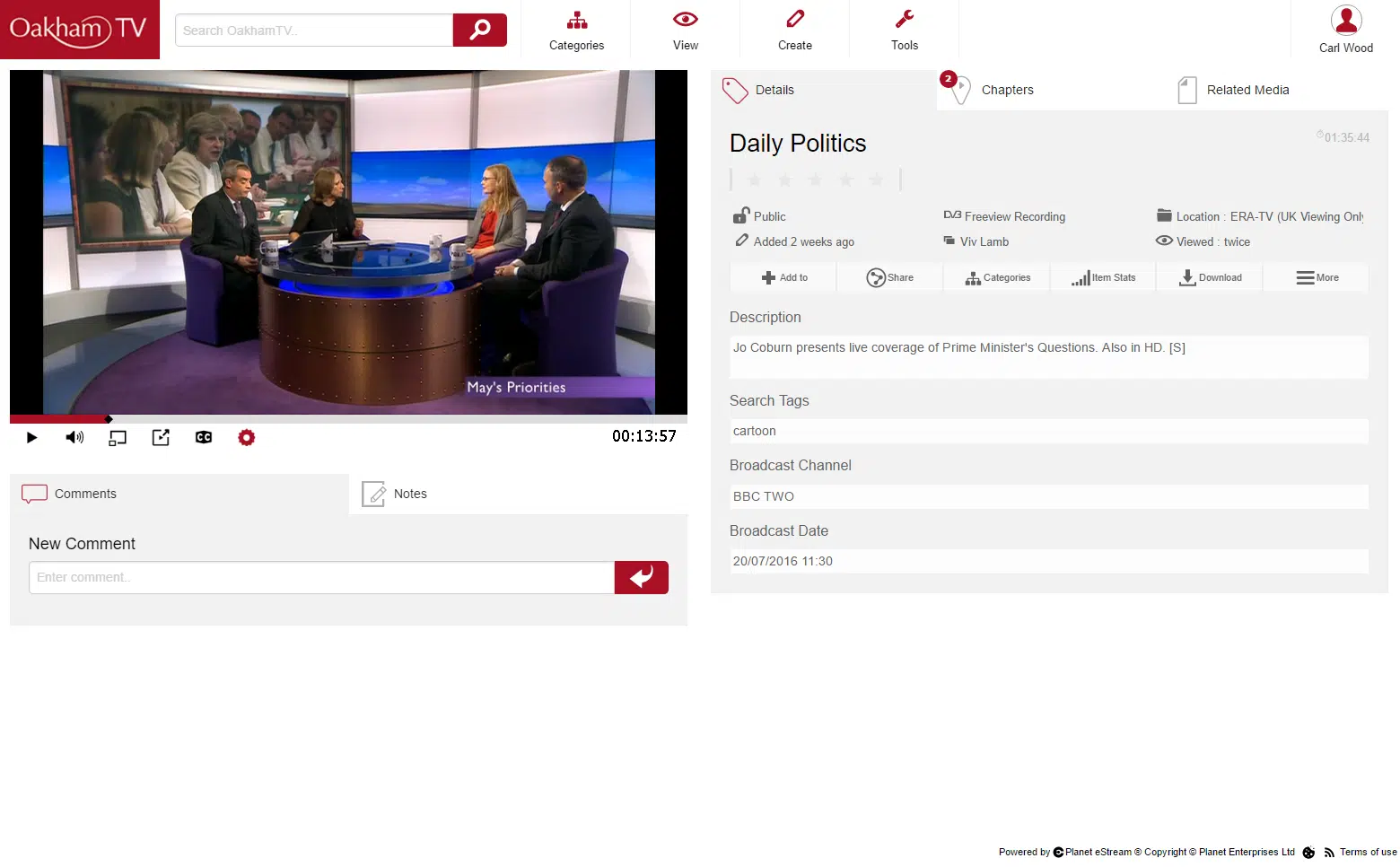
Task: Open the Create menu
Action: click(795, 30)
